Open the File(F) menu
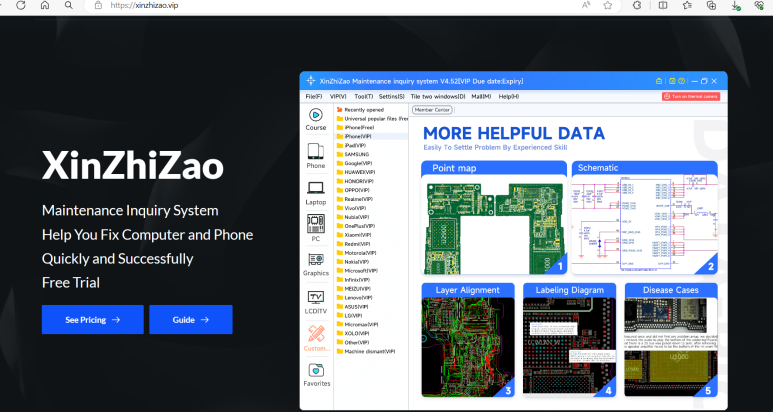The width and height of the screenshot is (773, 412). tap(314, 97)
